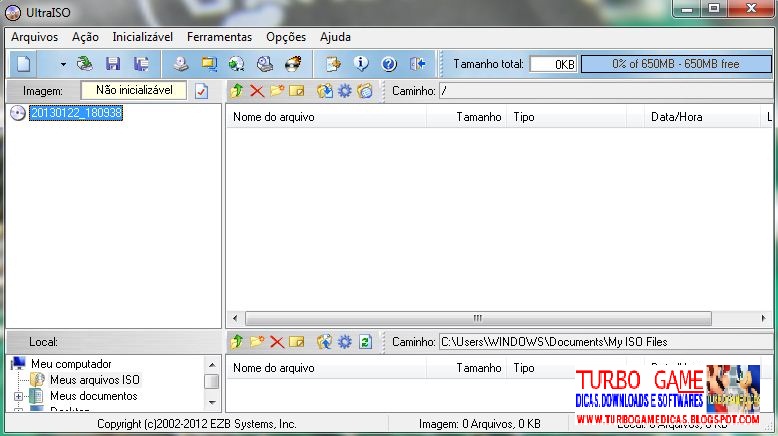Select Meus arquivos ISO in the Local tree
778x436 pixels.
click(95, 380)
